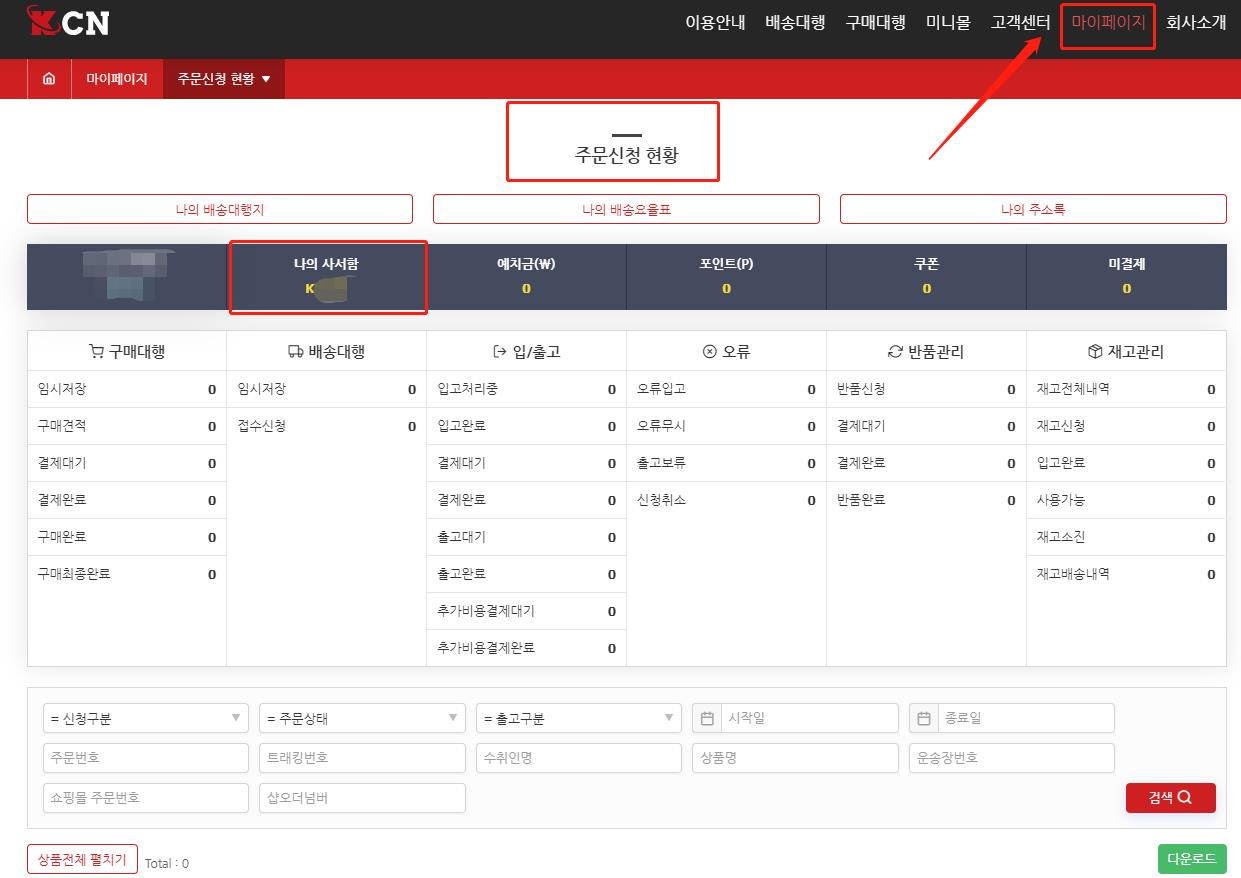Click the home icon in breadcrumb bar
The image size is (1241, 878).
coord(49,79)
